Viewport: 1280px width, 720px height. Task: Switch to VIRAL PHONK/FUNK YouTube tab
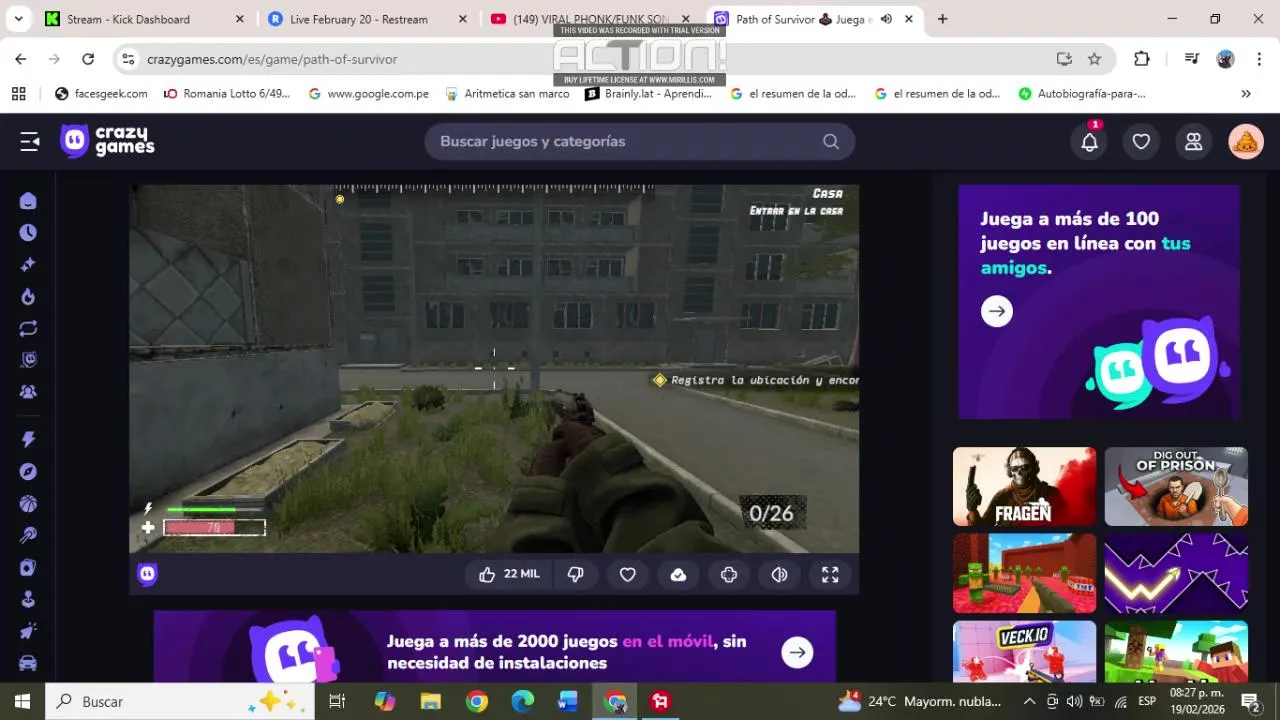590,19
